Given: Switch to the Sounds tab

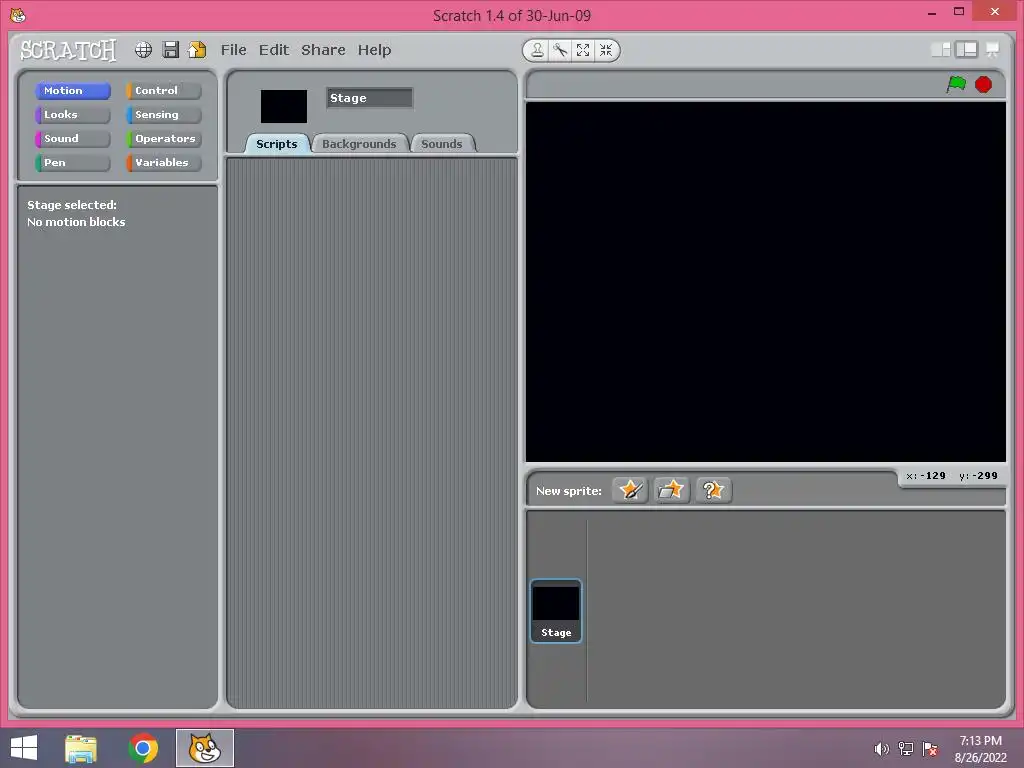Looking at the screenshot, I should pos(441,144).
